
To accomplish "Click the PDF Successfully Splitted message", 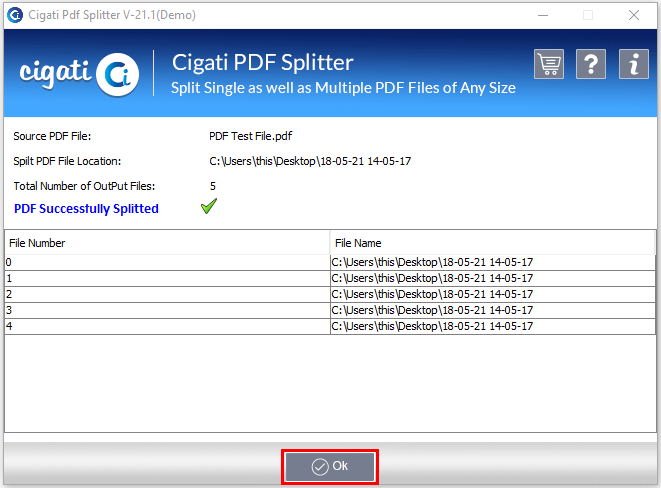I will (x=86, y=209).
